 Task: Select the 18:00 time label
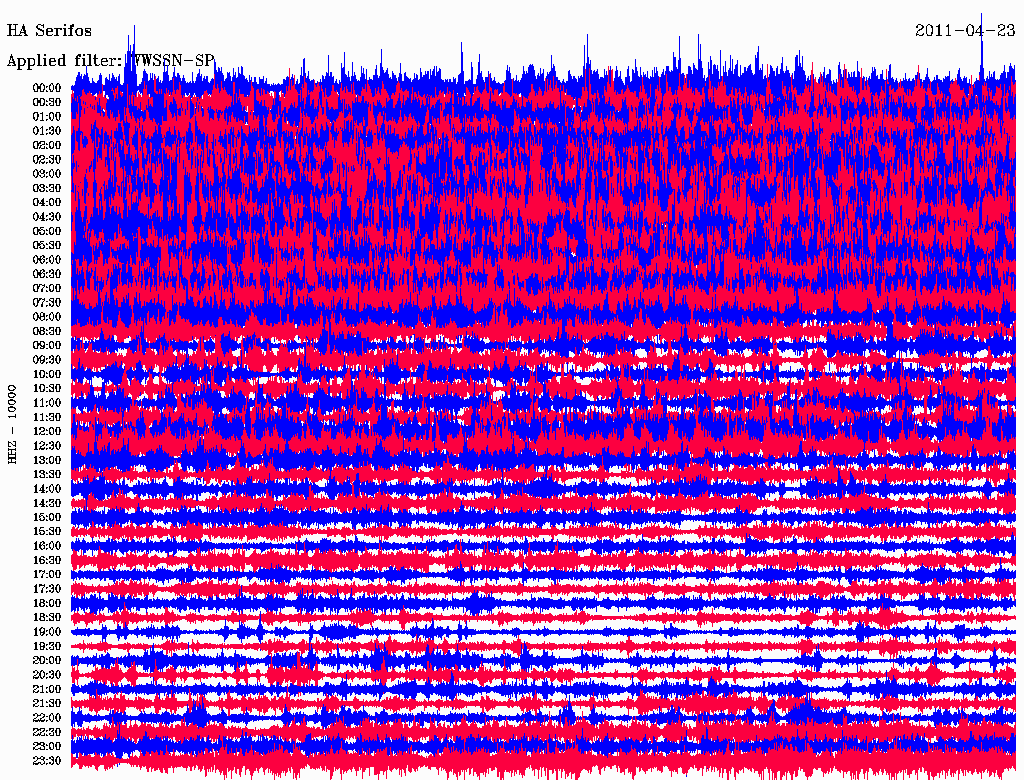pyautogui.click(x=47, y=603)
